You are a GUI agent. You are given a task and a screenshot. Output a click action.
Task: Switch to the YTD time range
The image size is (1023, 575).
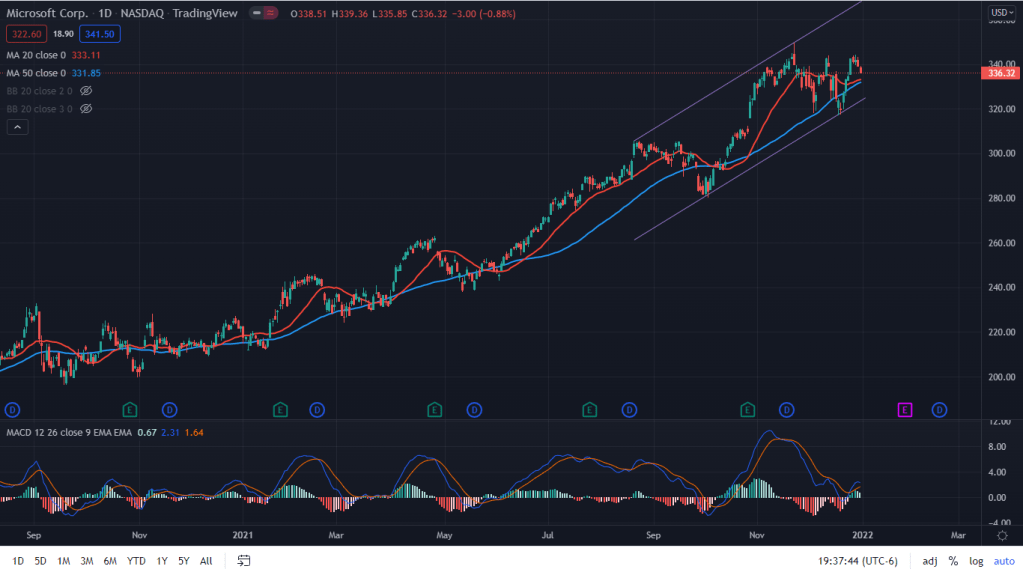pos(135,561)
